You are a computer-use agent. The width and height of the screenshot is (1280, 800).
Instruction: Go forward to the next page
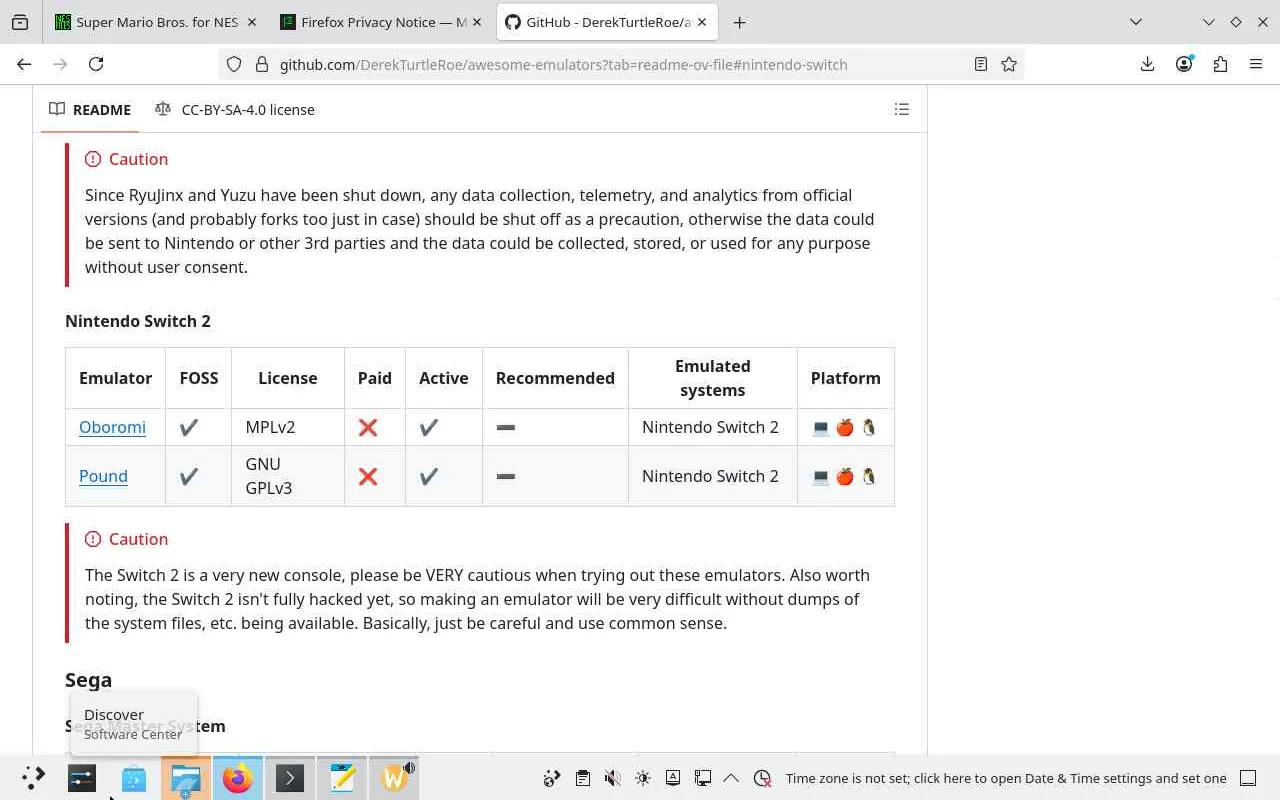pyautogui.click(x=60, y=64)
